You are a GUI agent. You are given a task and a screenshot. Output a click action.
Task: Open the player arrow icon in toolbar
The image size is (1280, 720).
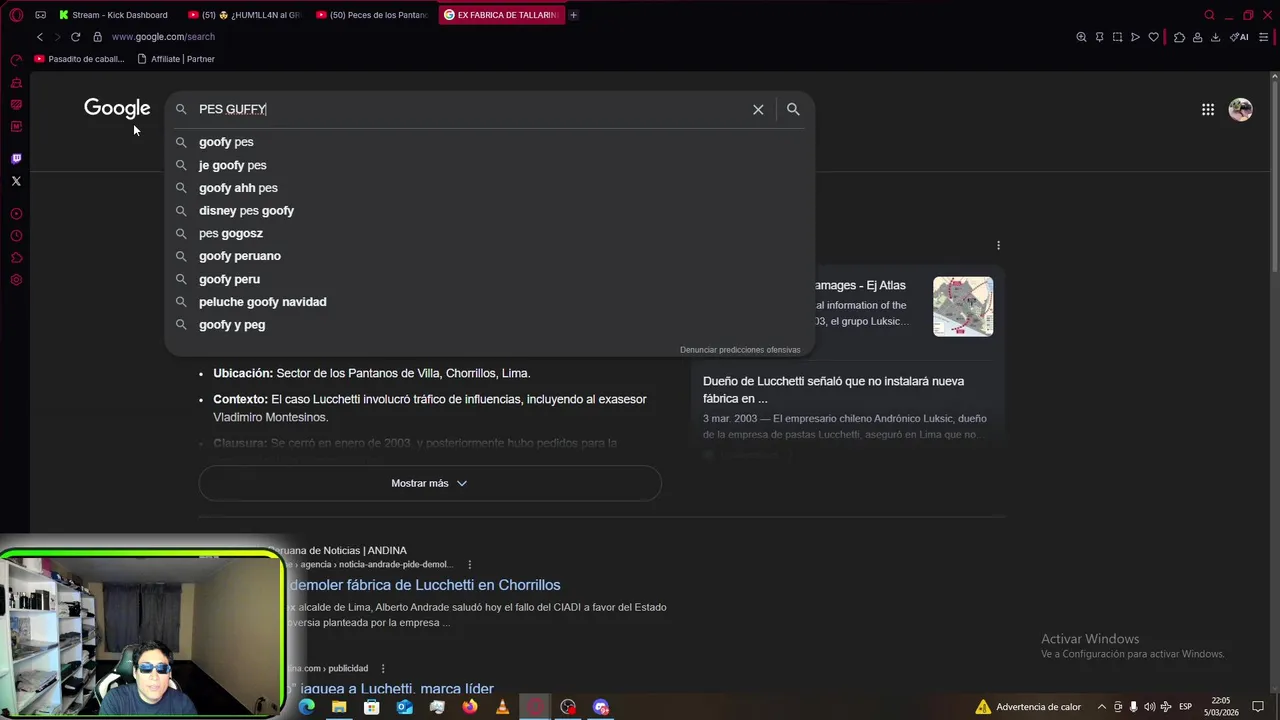pyautogui.click(x=1135, y=37)
